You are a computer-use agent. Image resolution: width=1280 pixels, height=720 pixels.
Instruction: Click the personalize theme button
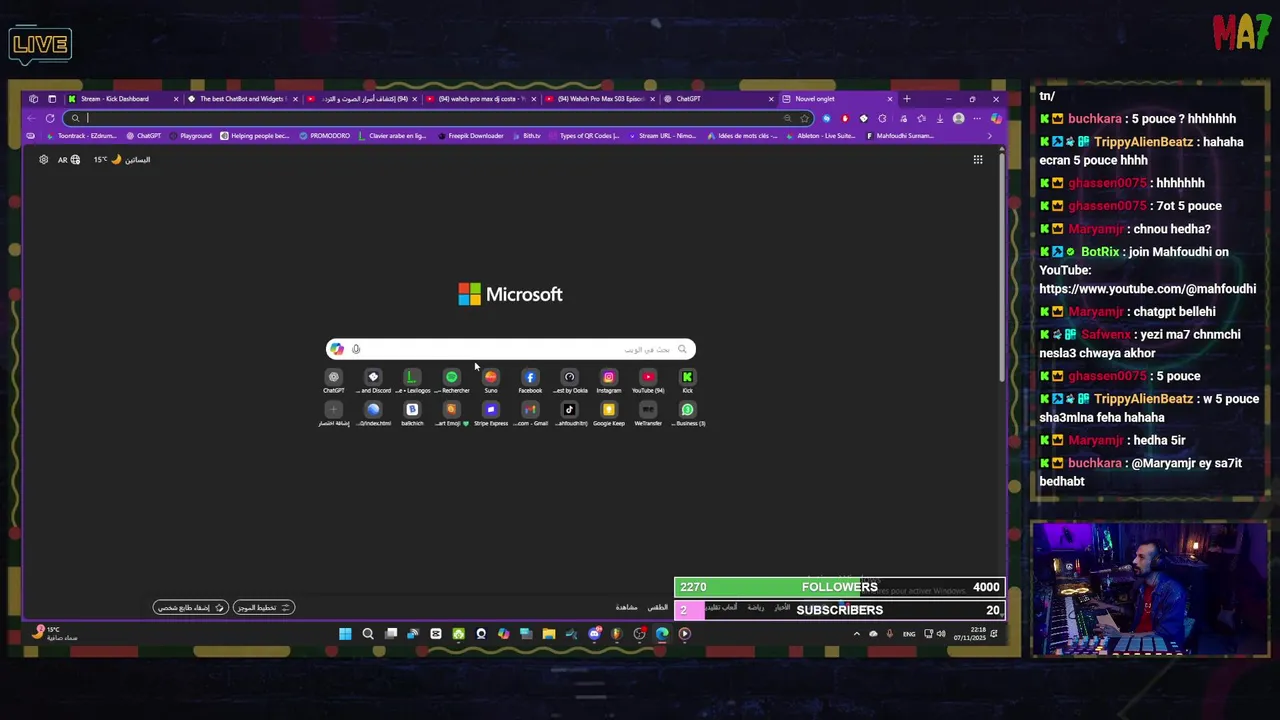190,607
